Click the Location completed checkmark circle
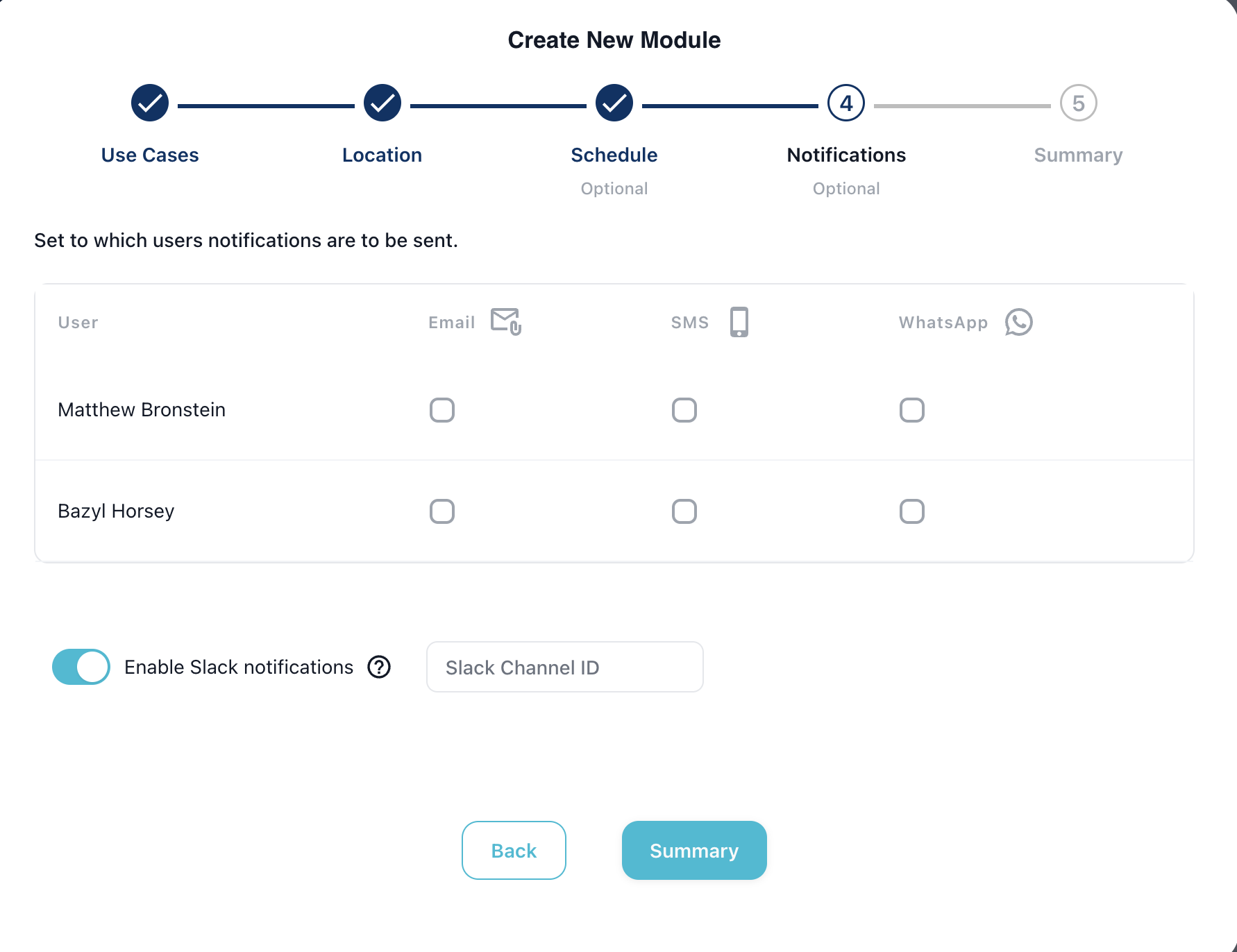Image resolution: width=1237 pixels, height=952 pixels. 382,103
